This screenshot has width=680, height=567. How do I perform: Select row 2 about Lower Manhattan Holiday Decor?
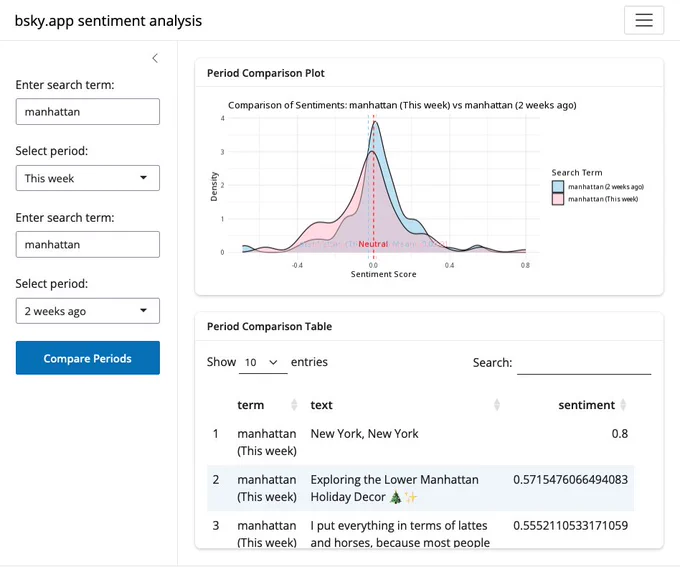(x=420, y=488)
